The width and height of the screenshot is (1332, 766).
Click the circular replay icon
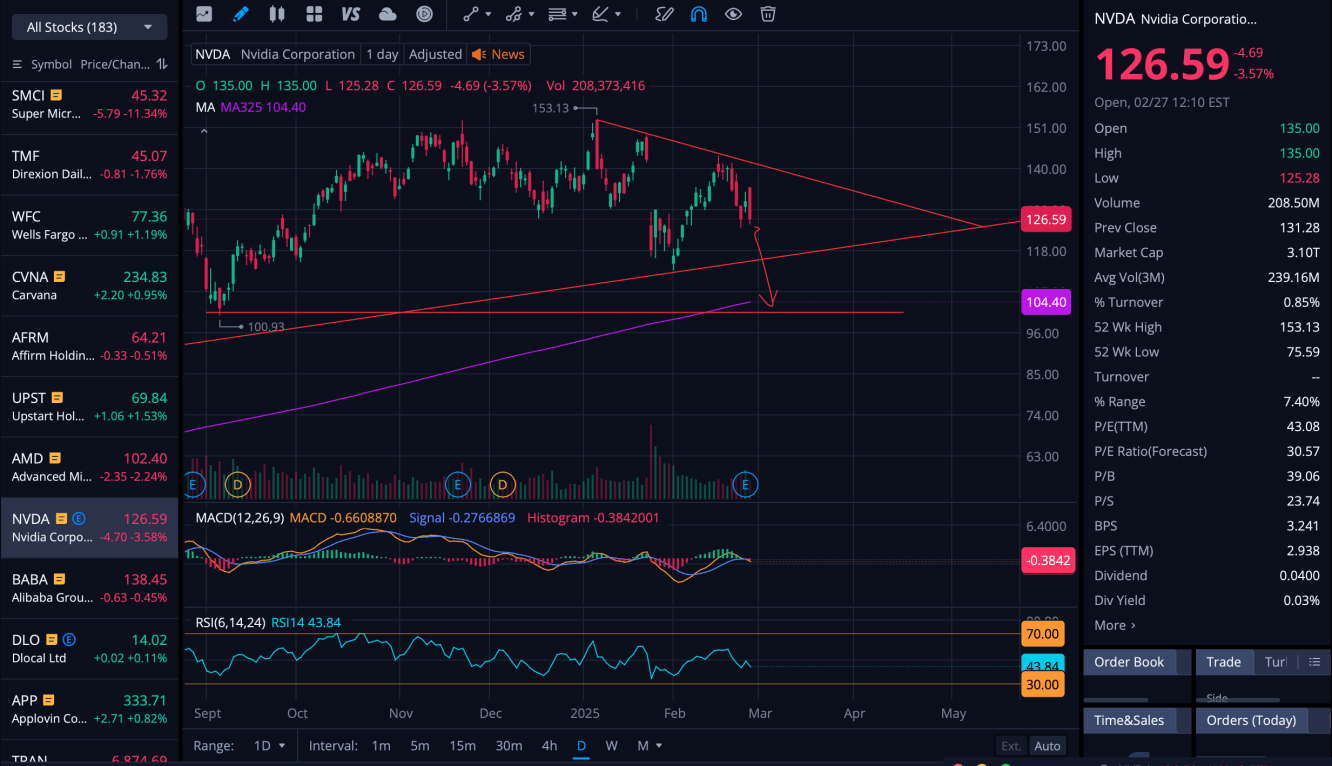(x=425, y=14)
